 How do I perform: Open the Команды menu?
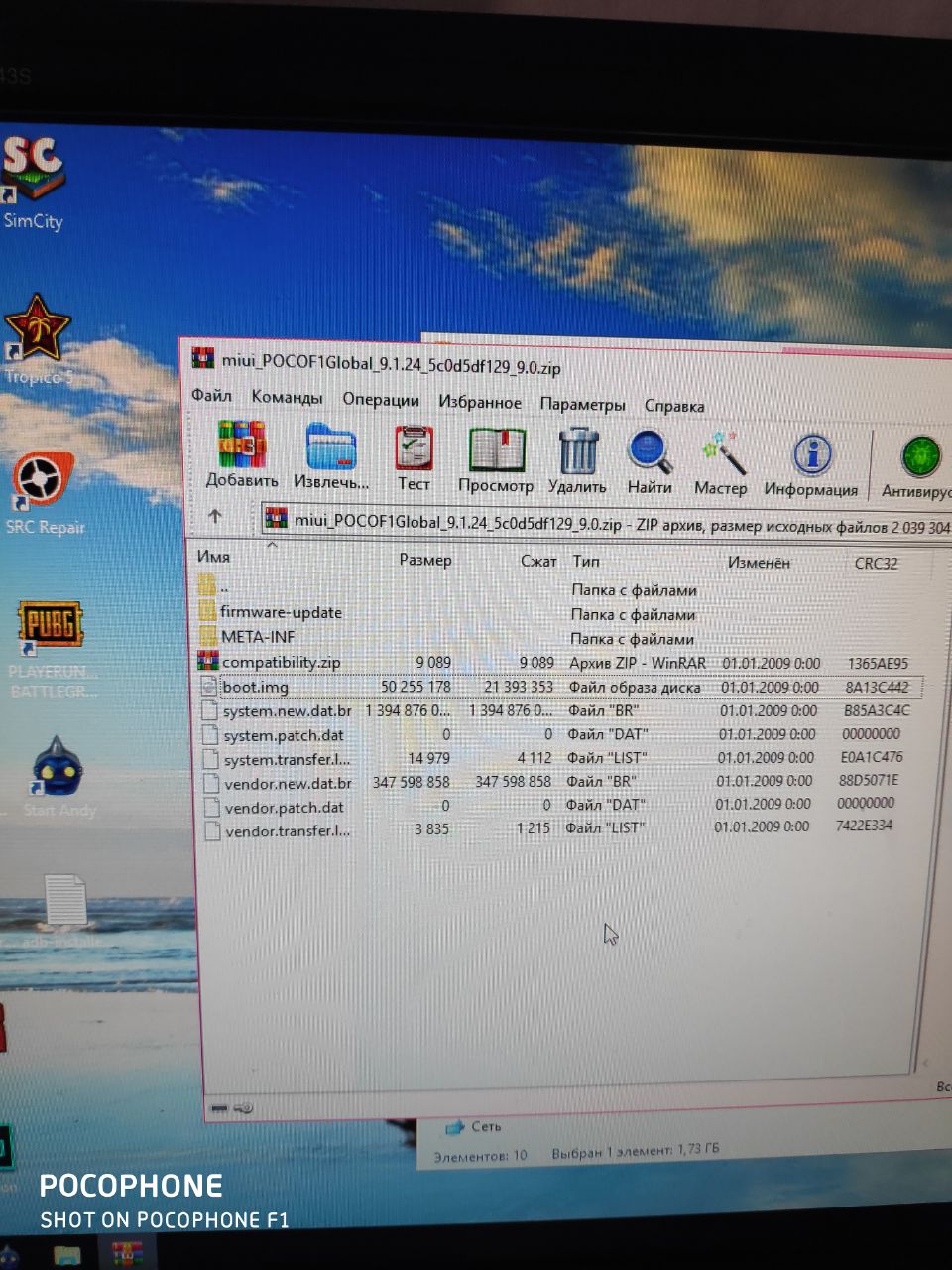coord(287,397)
